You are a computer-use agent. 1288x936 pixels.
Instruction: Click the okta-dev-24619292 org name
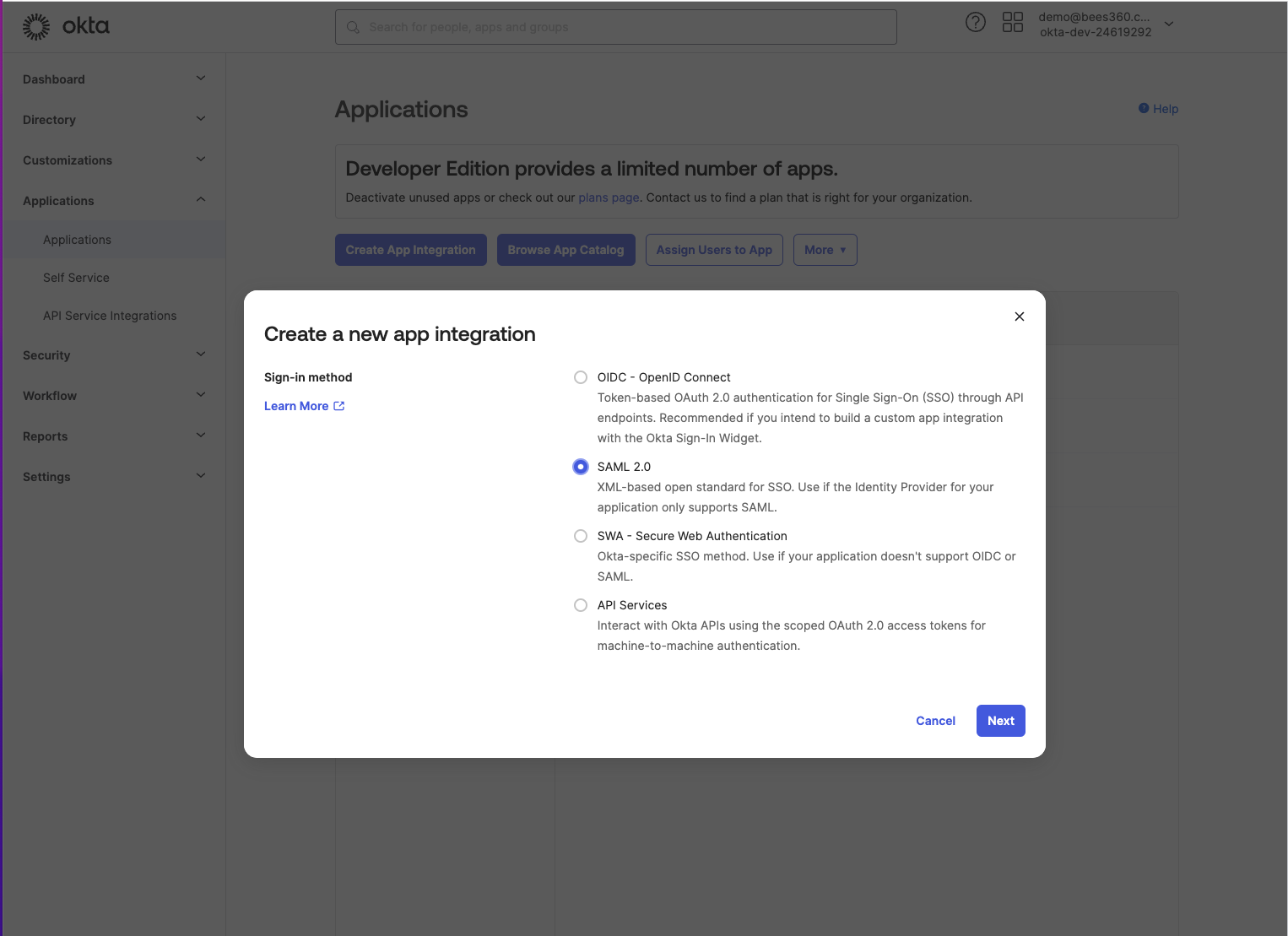point(1096,32)
